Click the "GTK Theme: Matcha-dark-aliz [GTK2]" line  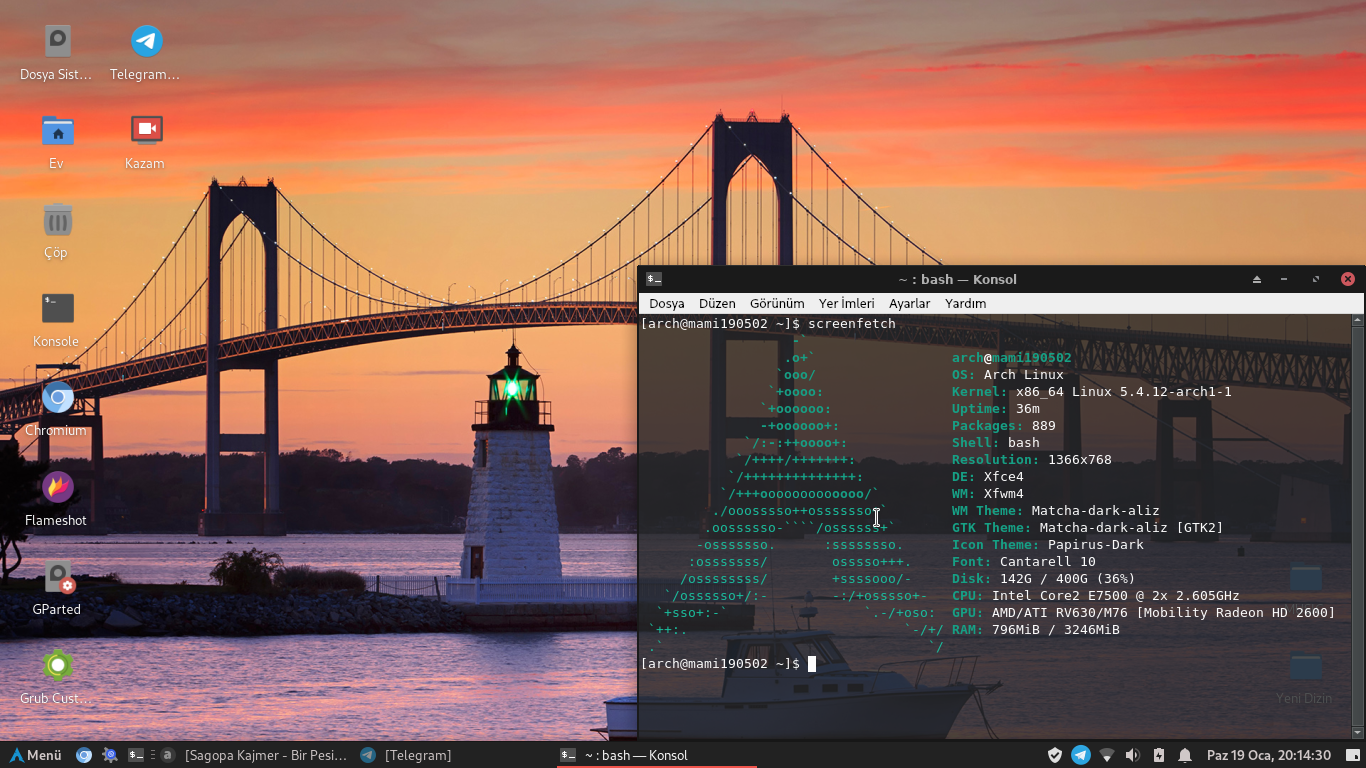(x=1088, y=528)
